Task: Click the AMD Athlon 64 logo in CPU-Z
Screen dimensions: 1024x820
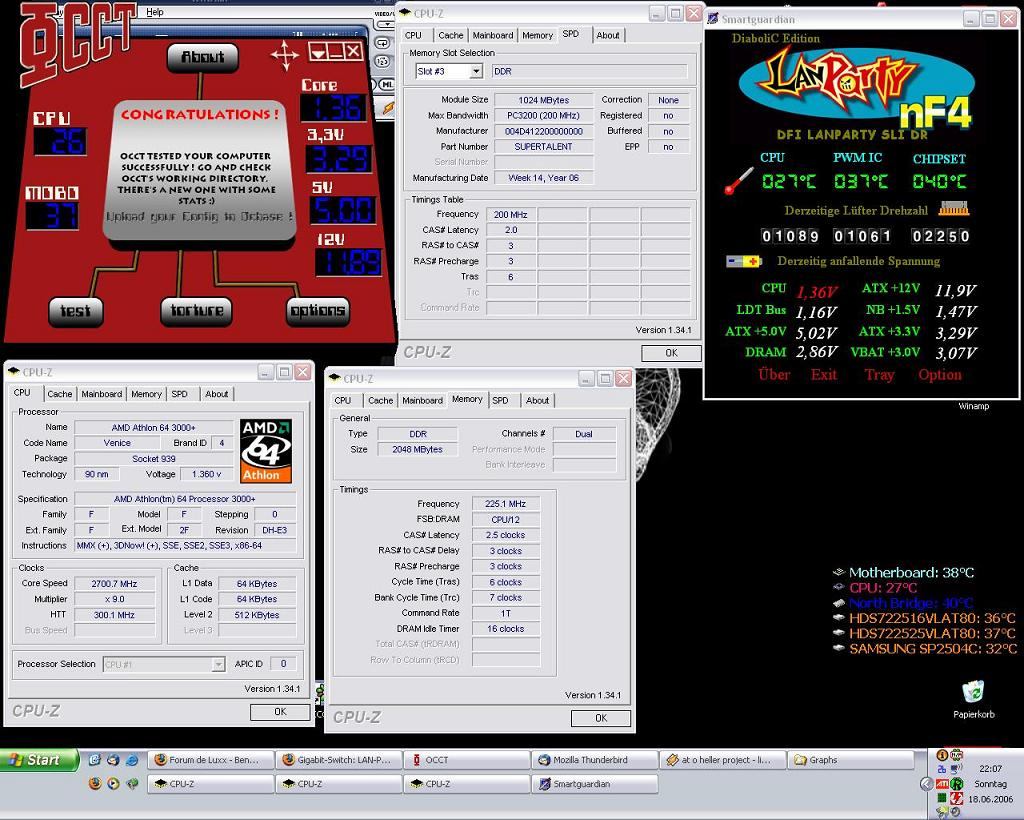Action: point(266,450)
